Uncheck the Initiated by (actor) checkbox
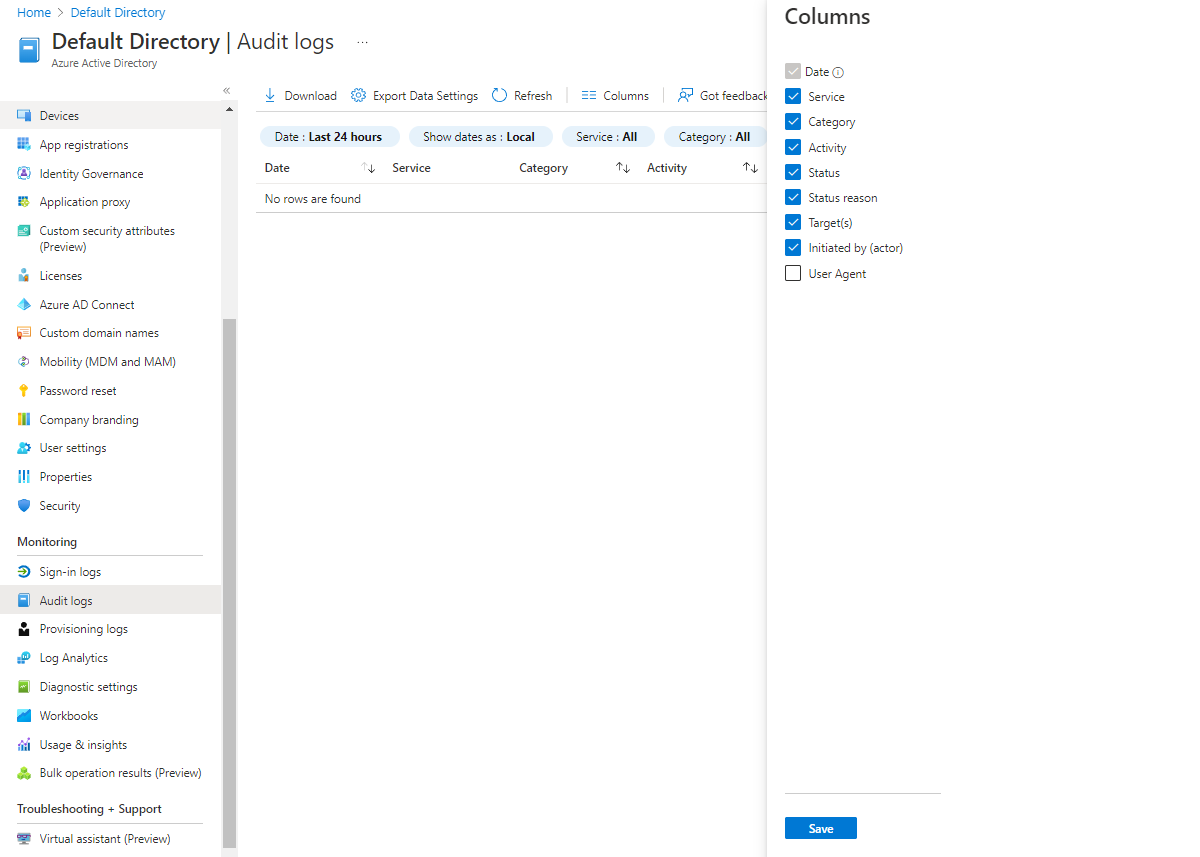The height and width of the screenshot is (857, 1200). pos(793,247)
